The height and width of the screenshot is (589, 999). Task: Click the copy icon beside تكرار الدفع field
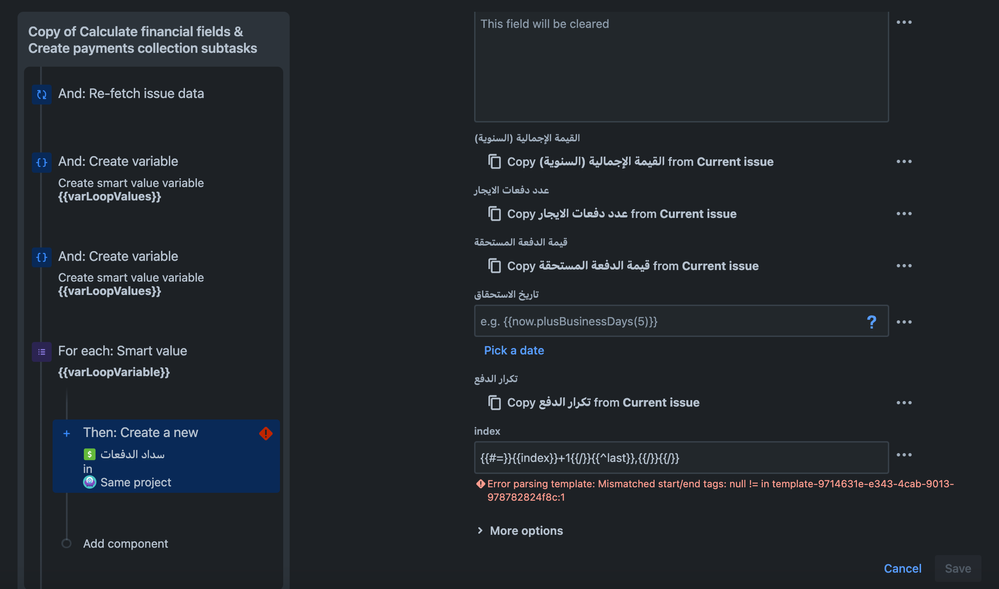pyautogui.click(x=495, y=402)
